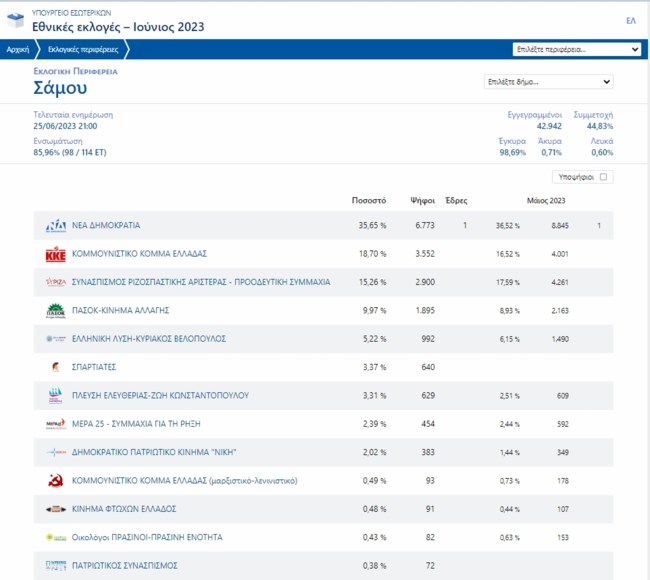Open ΚΚΕ (μαρξιστικό-λενινιστικό) party link

coord(184,481)
